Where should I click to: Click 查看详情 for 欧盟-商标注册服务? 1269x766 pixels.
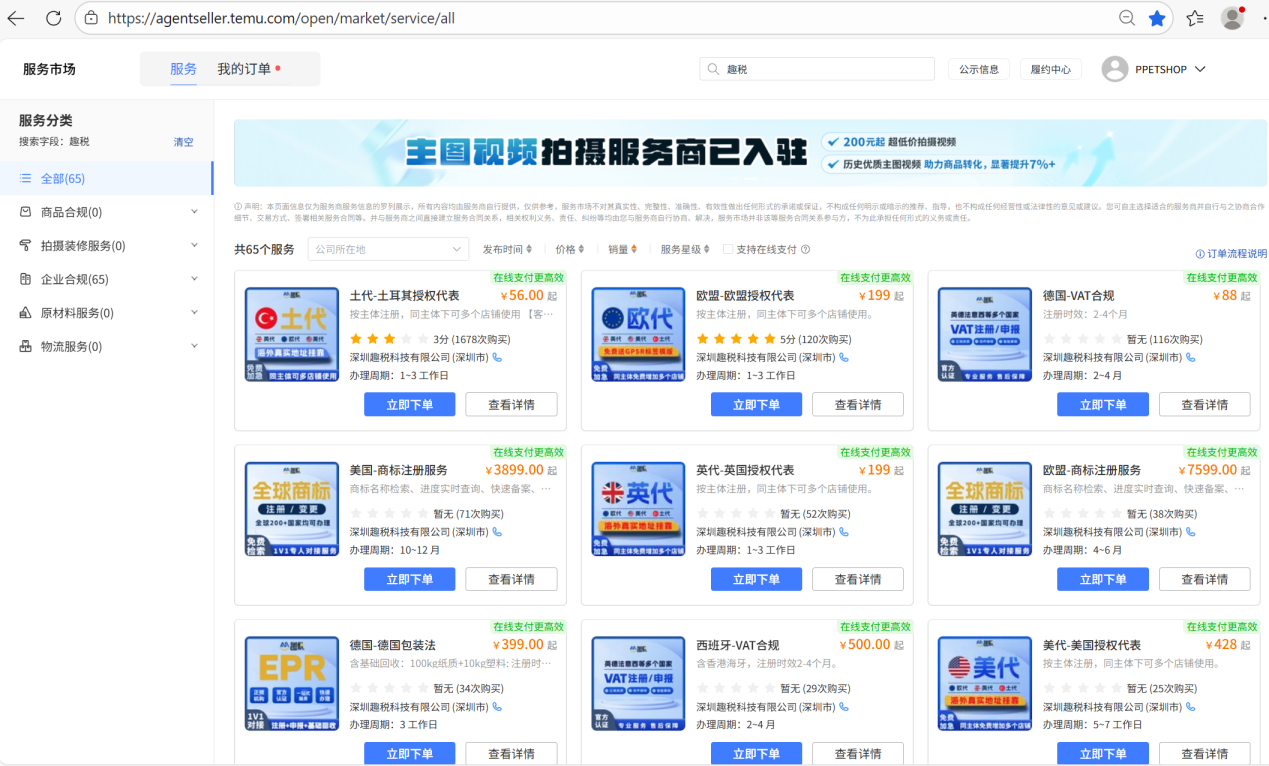coord(1204,579)
